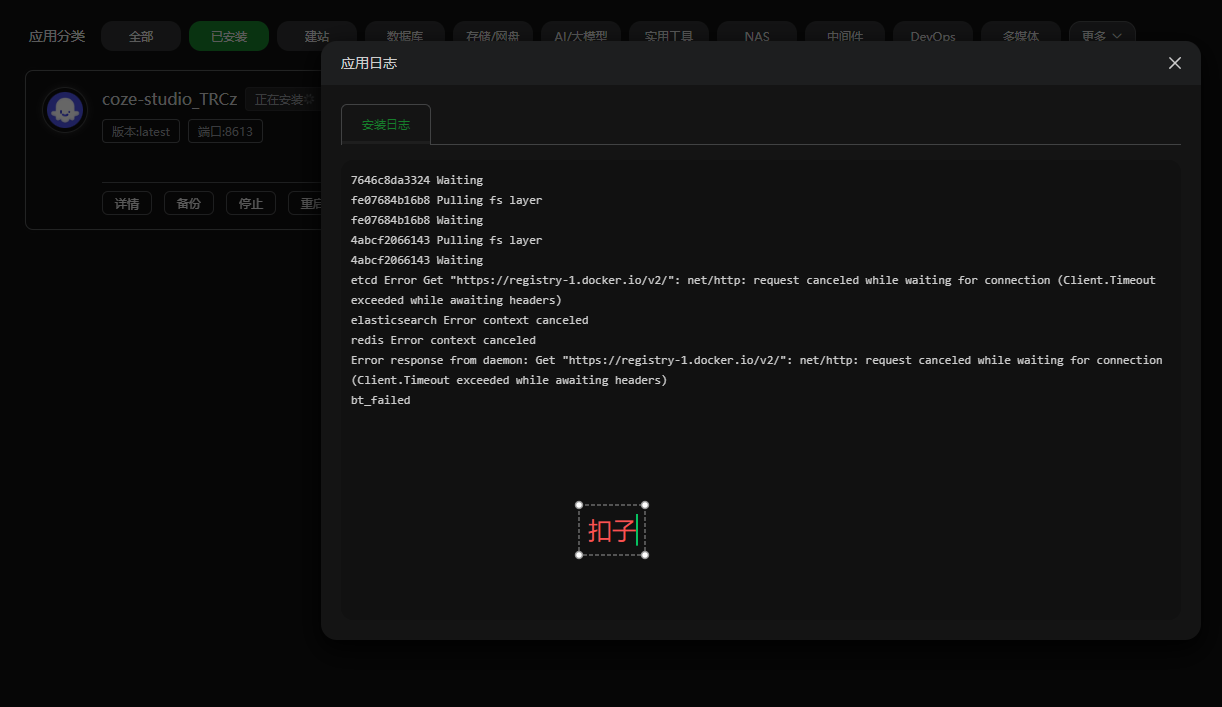Open the 更多 category dropdown
This screenshot has width=1222, height=707.
pyautogui.click(x=1101, y=34)
